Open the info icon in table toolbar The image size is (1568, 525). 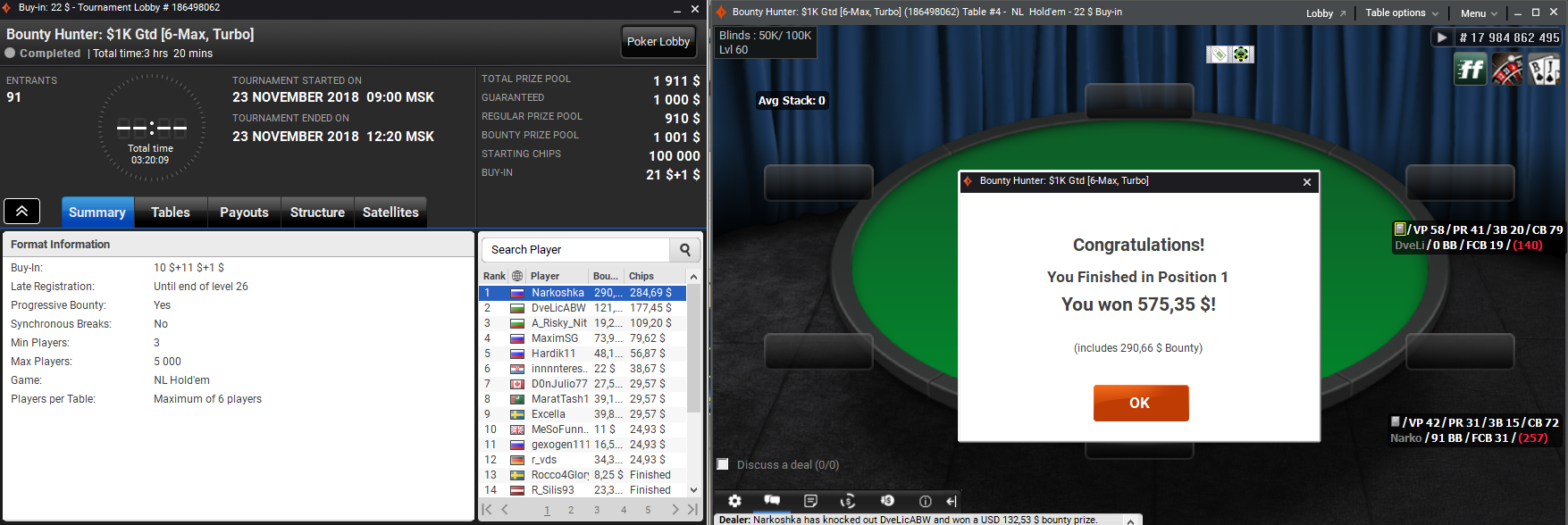coord(926,501)
